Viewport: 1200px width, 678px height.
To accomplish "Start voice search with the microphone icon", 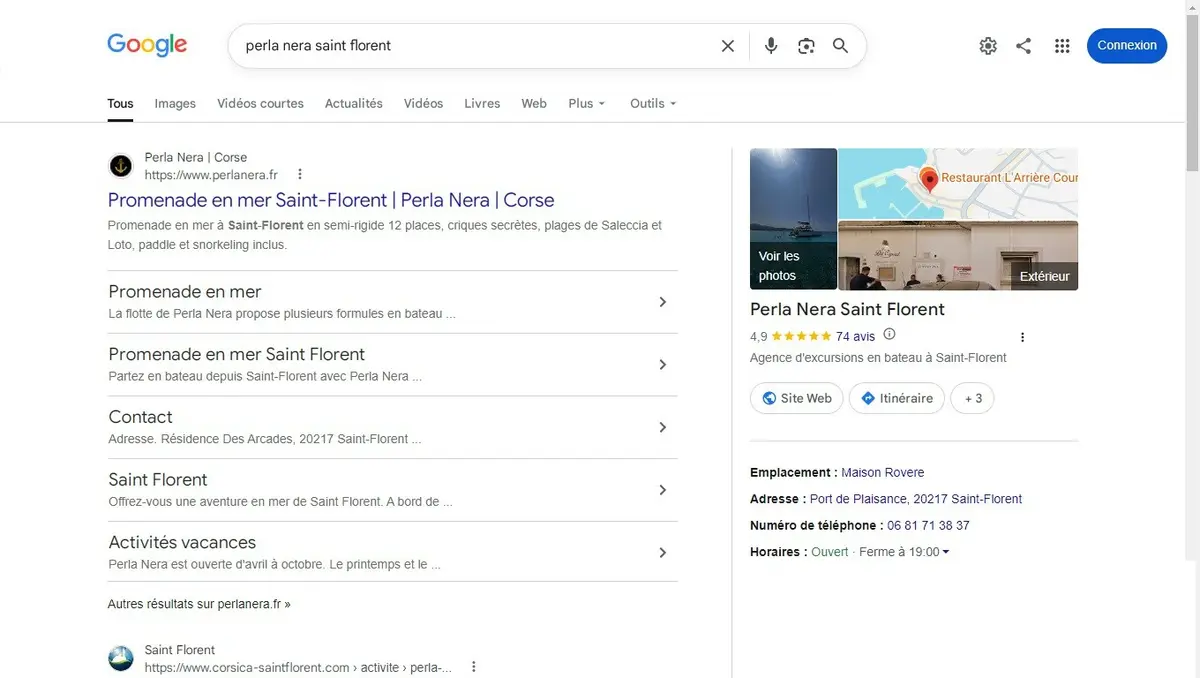I will click(x=771, y=46).
